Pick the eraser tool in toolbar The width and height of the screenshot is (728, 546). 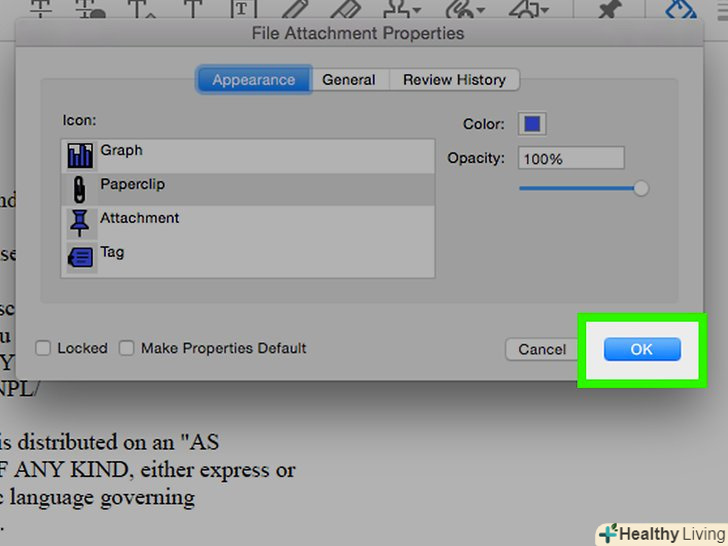(x=346, y=9)
